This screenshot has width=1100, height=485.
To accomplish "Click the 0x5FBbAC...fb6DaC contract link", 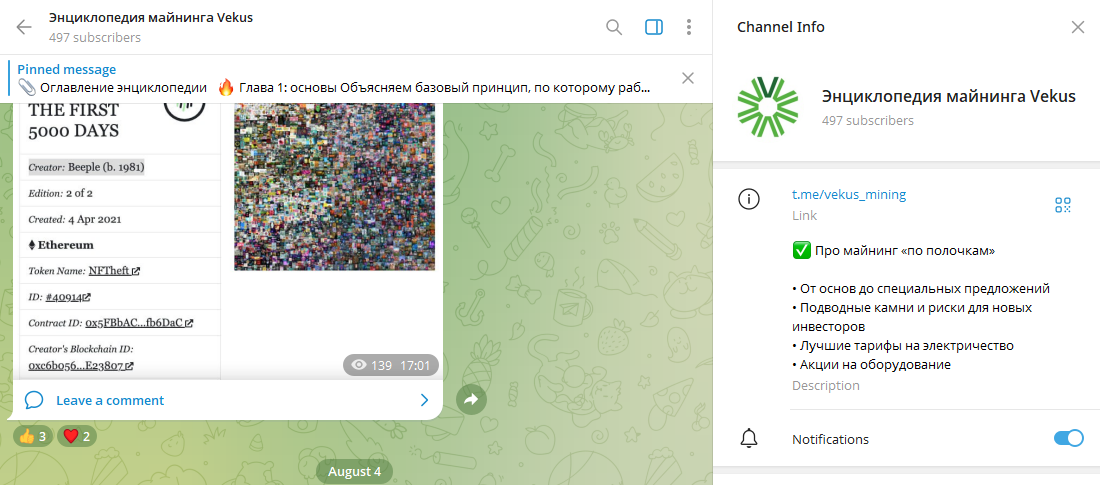I will 139,323.
